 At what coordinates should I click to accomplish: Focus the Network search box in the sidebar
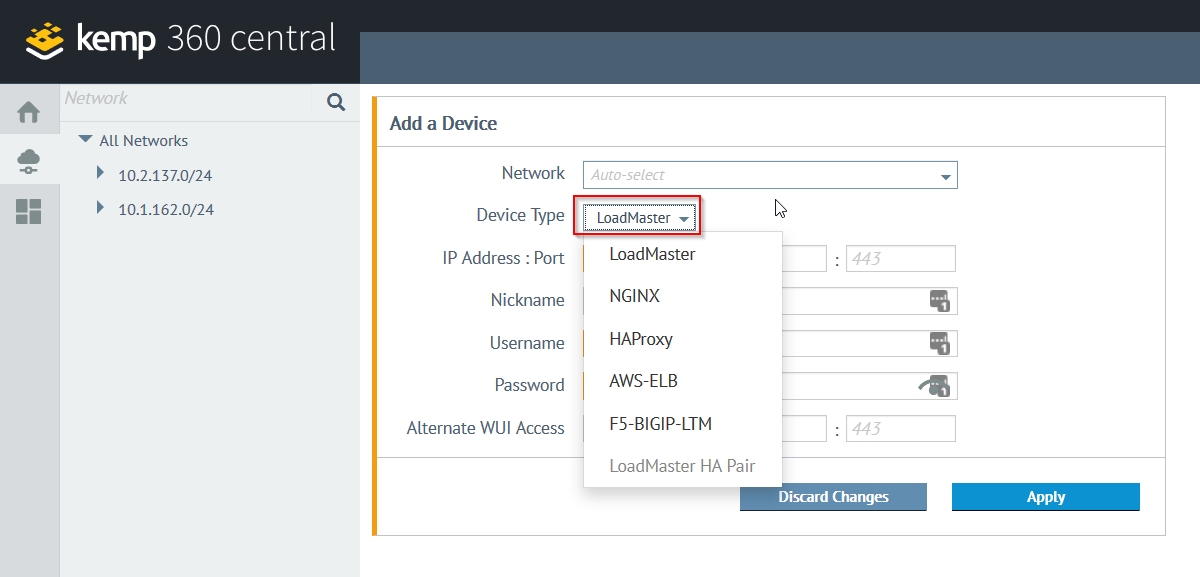(x=187, y=99)
